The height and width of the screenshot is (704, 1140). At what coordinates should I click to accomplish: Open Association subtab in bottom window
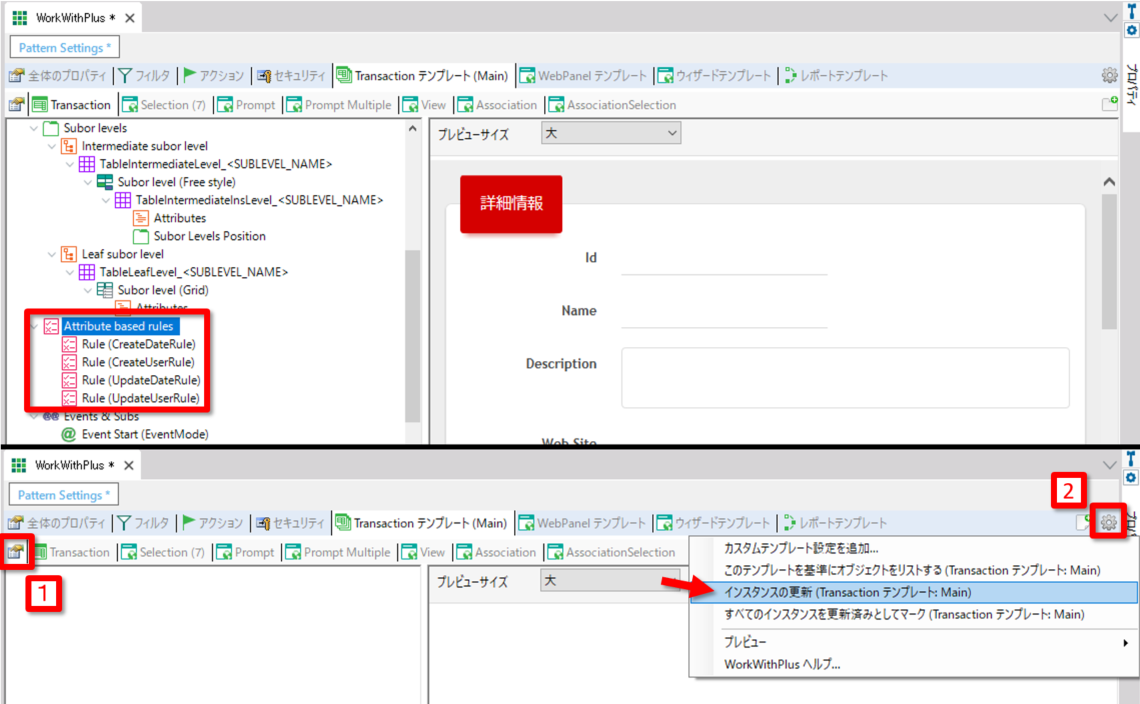pos(497,552)
